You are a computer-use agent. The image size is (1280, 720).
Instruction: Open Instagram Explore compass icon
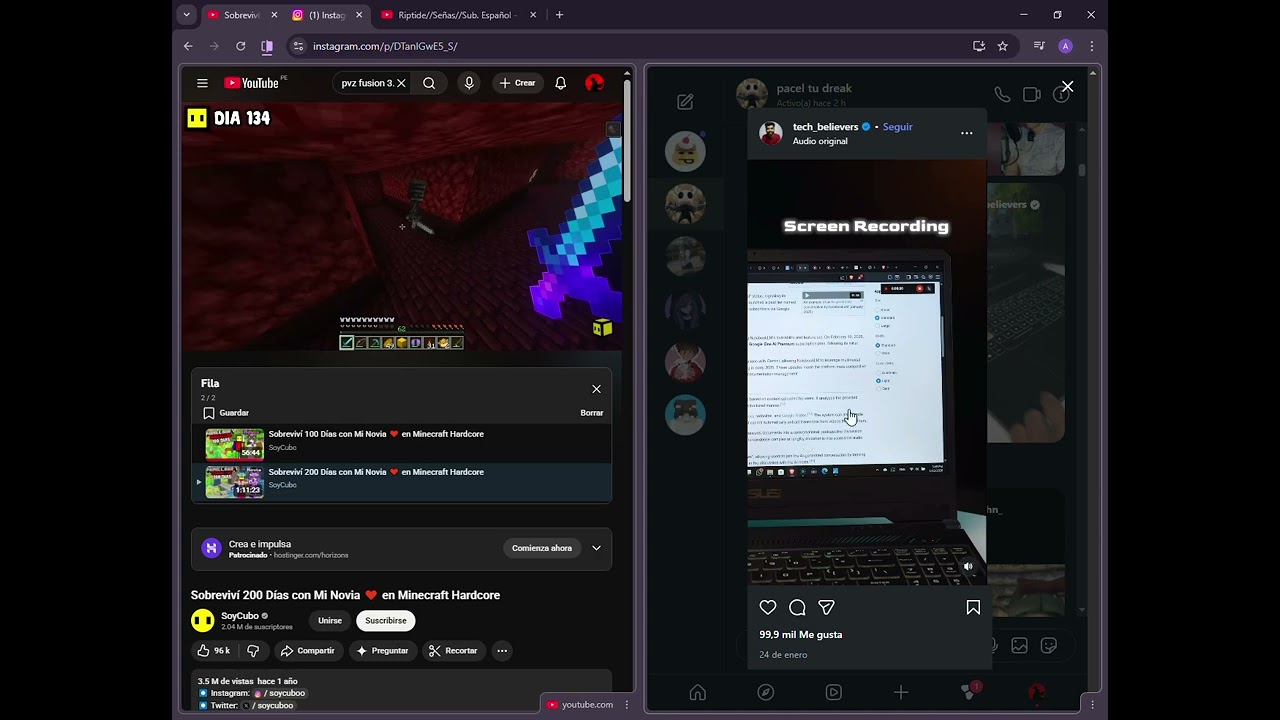tap(766, 692)
